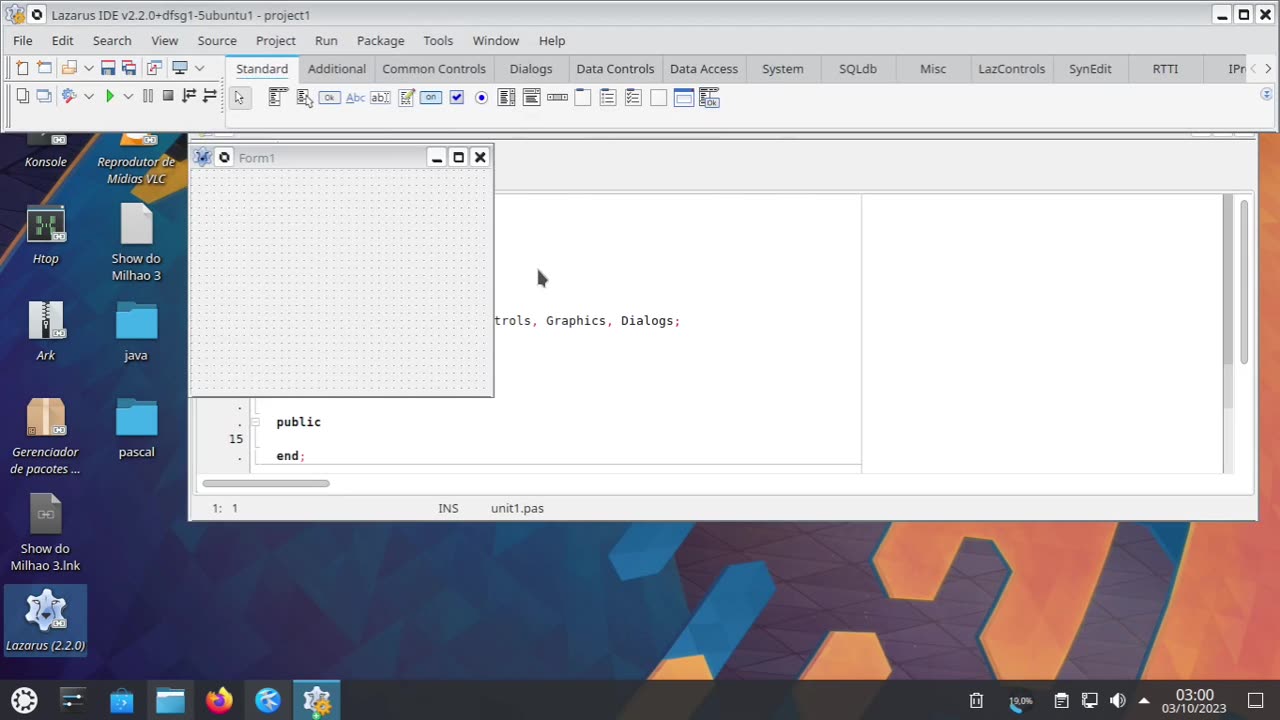Expand hidden system tray icons arrow
Image resolution: width=1280 pixels, height=720 pixels.
point(1144,700)
